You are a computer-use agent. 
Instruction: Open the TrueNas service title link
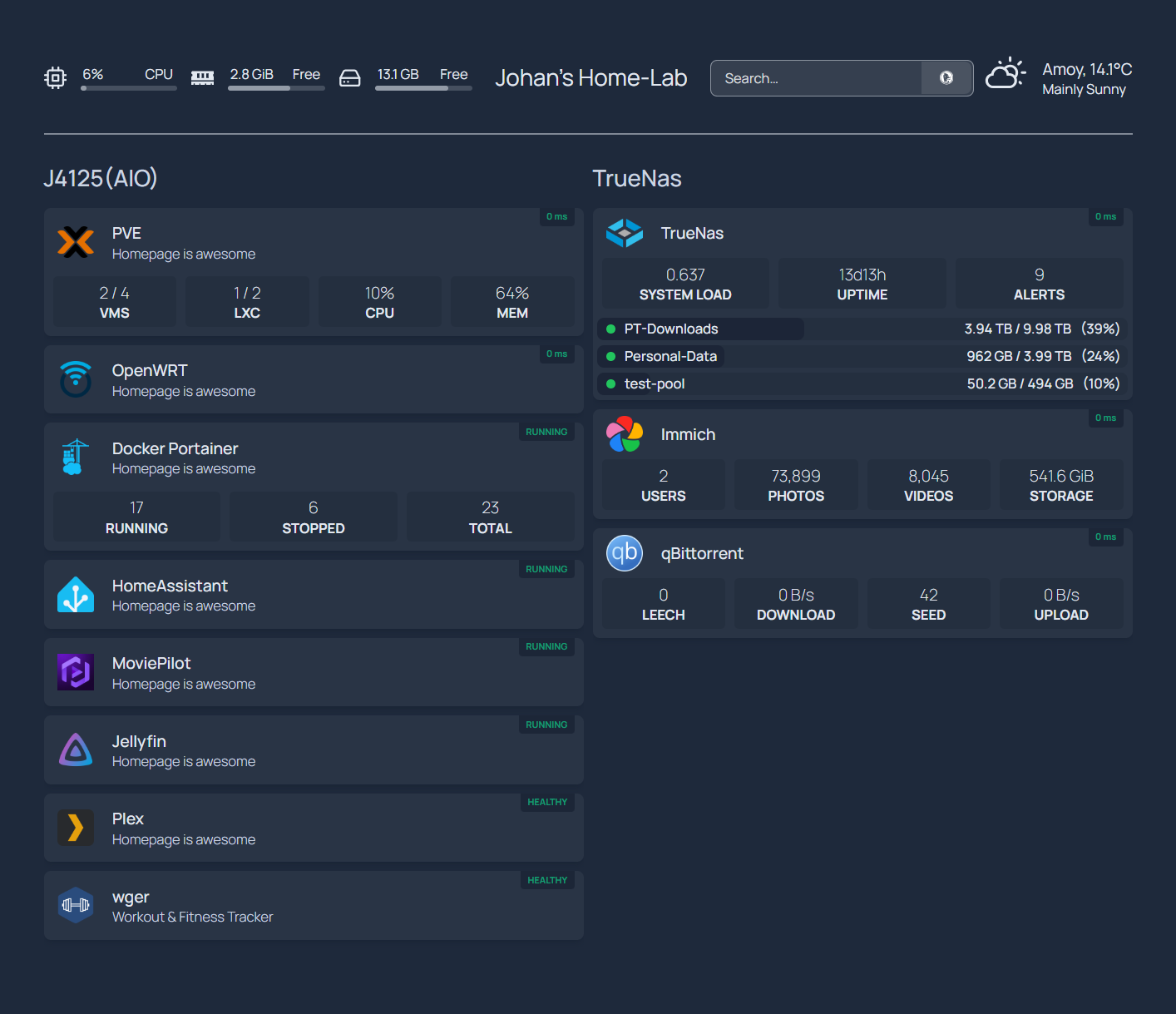(x=692, y=233)
